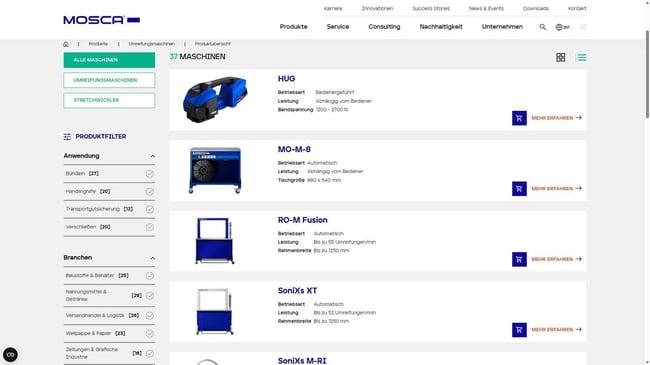Viewport: 650px width, 365px height.
Task: Open the RO-M Fusion product title
Action: [303, 220]
